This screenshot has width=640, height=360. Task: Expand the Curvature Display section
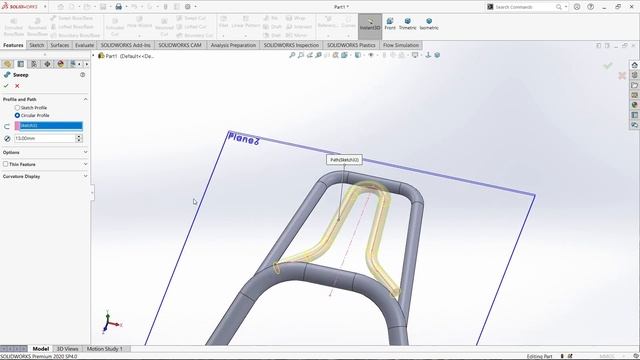point(85,176)
